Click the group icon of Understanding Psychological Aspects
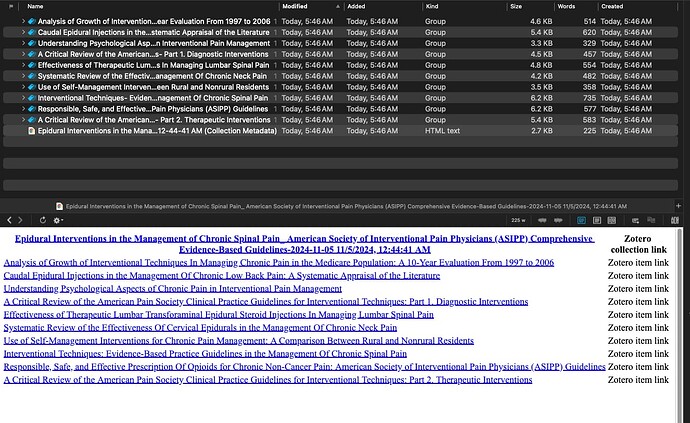 [x=31, y=43]
